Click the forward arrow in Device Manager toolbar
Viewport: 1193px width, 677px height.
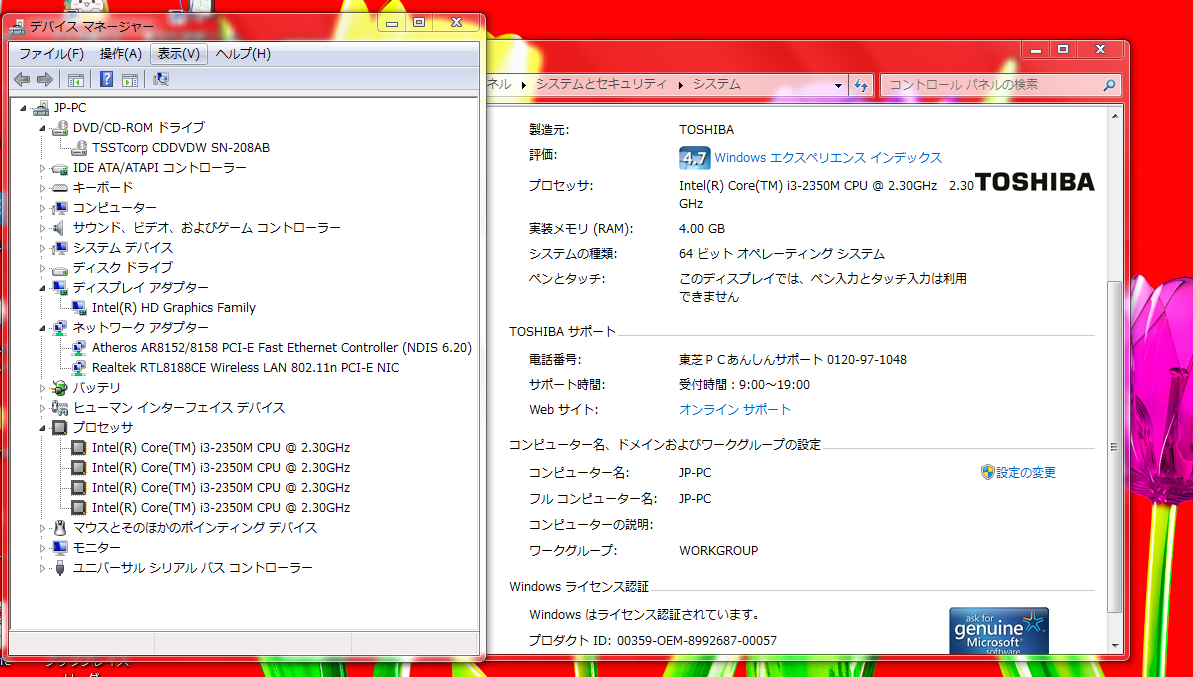[x=45, y=79]
